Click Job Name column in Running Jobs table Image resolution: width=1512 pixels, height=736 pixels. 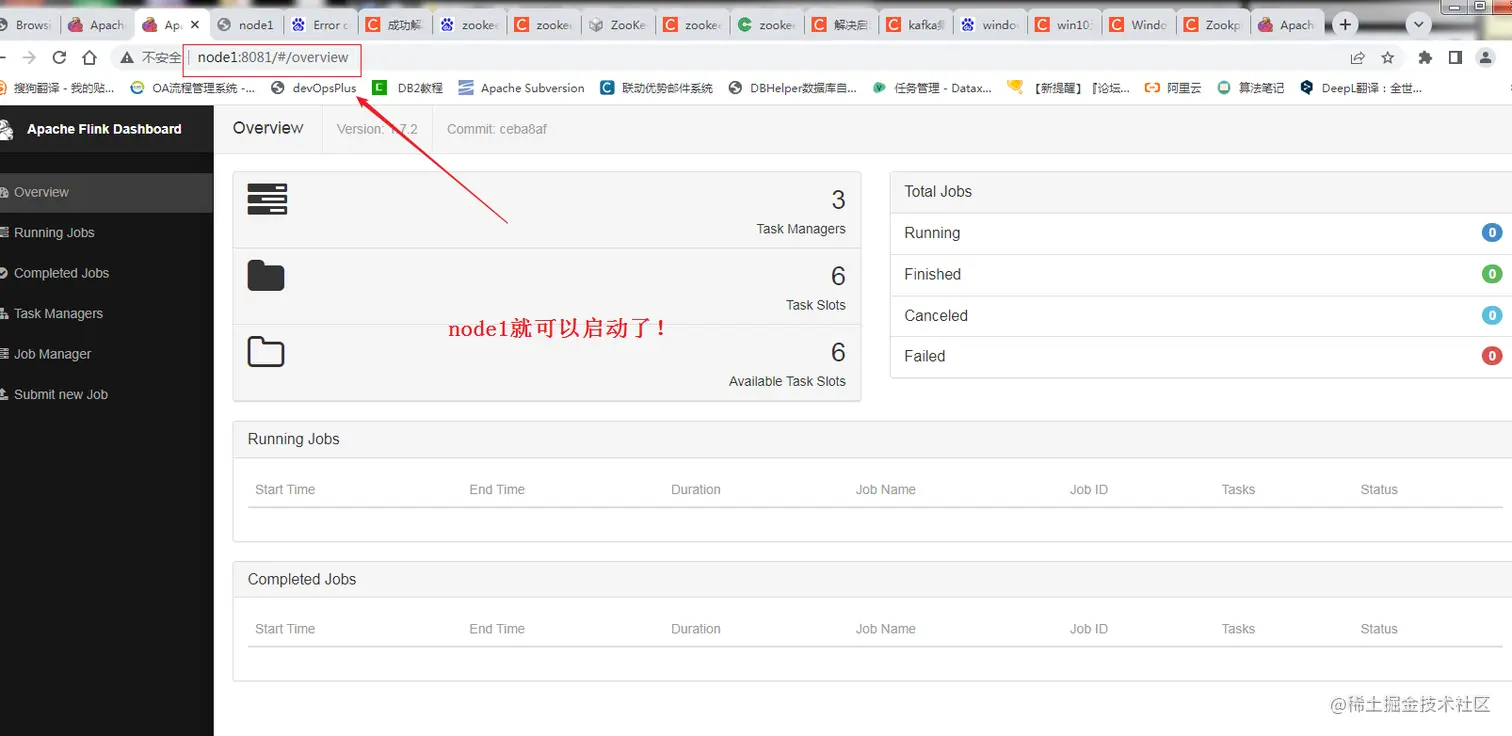point(885,490)
